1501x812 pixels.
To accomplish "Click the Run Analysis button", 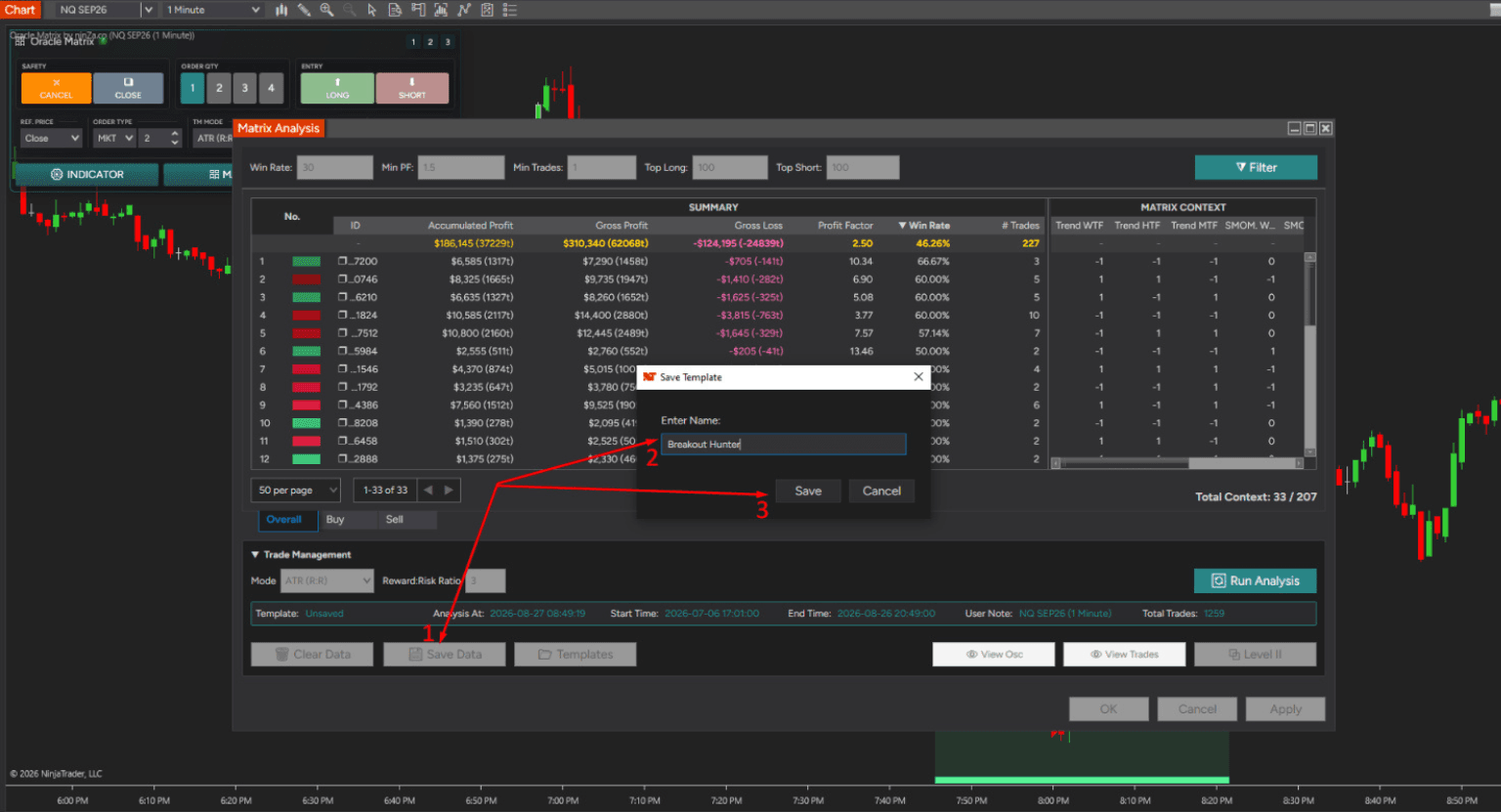I will pos(1255,580).
